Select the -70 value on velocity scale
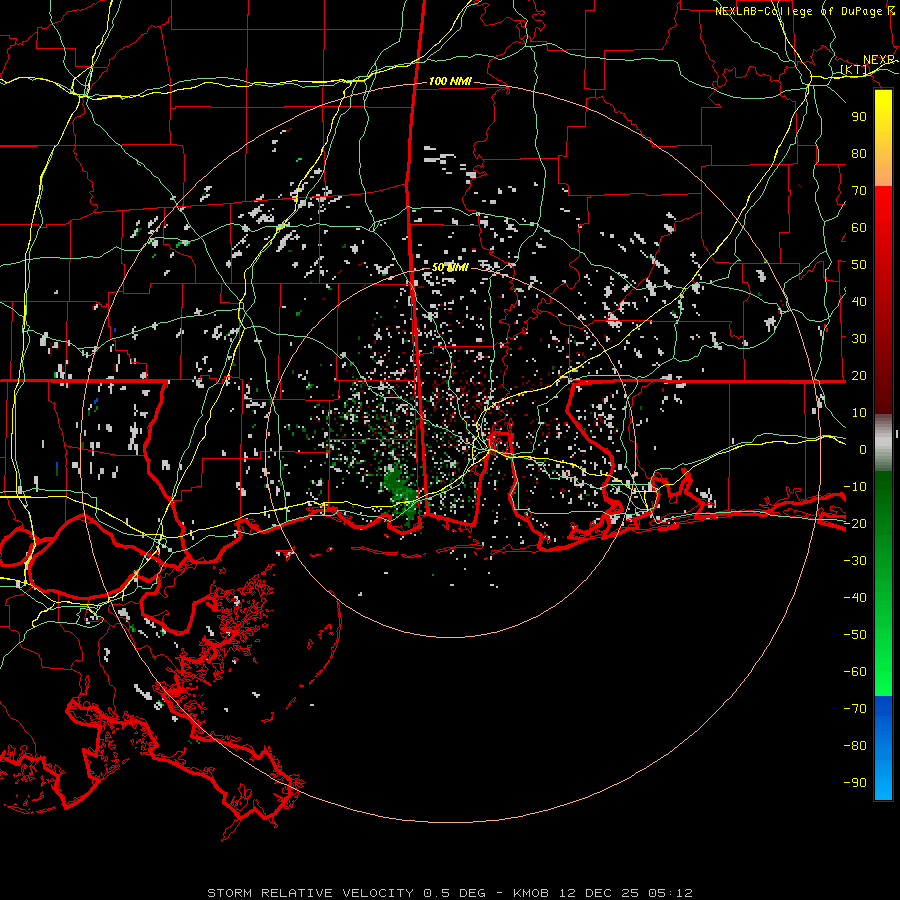 click(855, 709)
